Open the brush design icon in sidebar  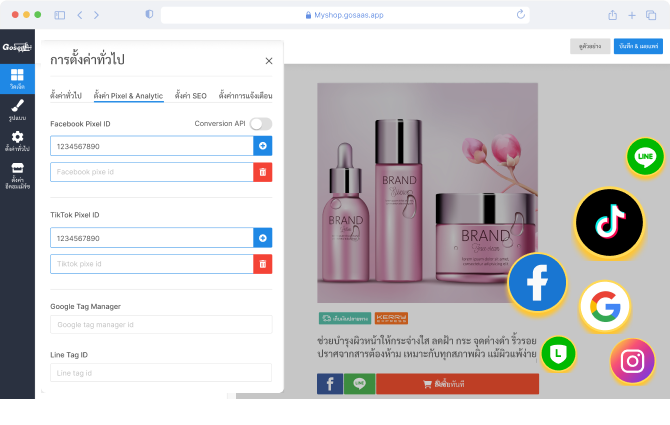(x=17, y=110)
